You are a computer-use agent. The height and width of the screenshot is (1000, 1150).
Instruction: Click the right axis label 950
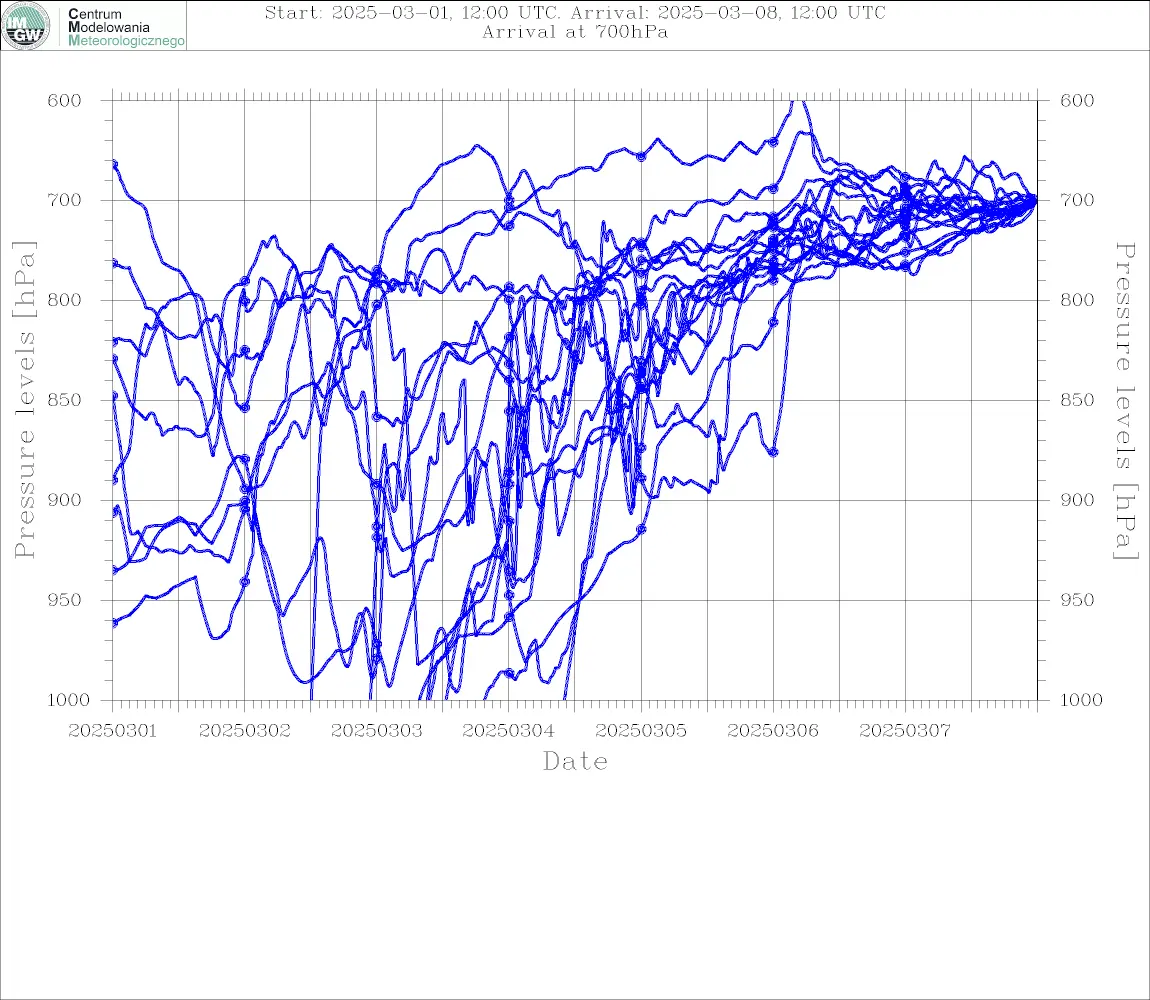pyautogui.click(x=1077, y=600)
